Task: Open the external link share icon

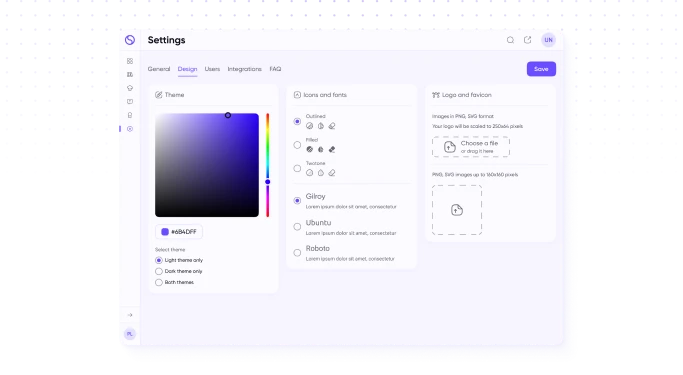Action: pyautogui.click(x=527, y=40)
